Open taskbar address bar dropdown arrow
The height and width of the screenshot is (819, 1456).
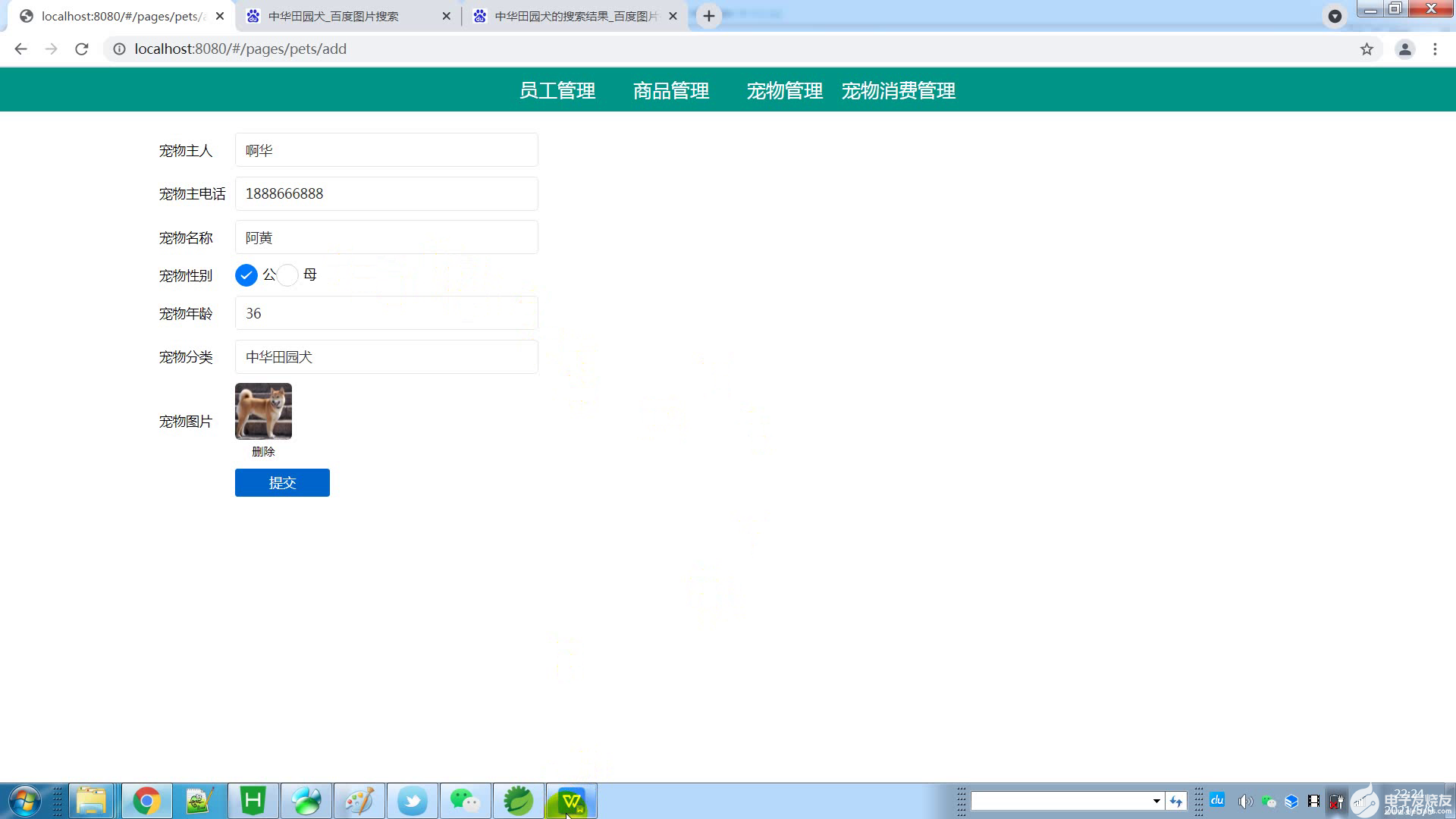point(1156,801)
